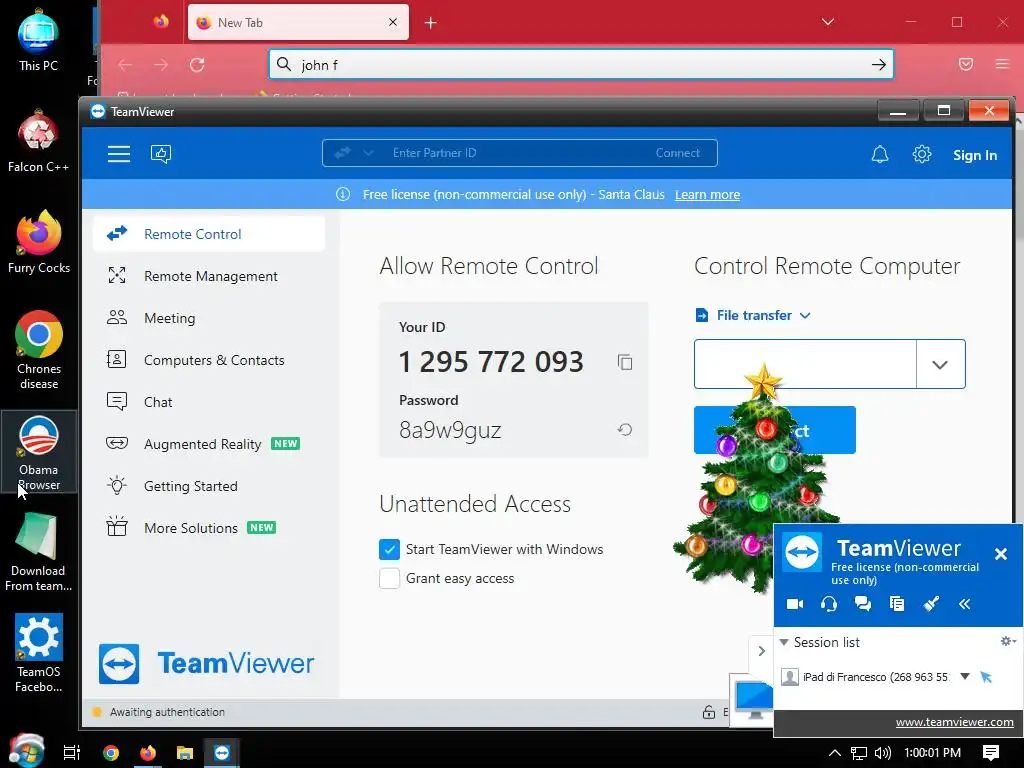
Task: Uncheck Start TeamViewer with Windows
Action: [389, 549]
